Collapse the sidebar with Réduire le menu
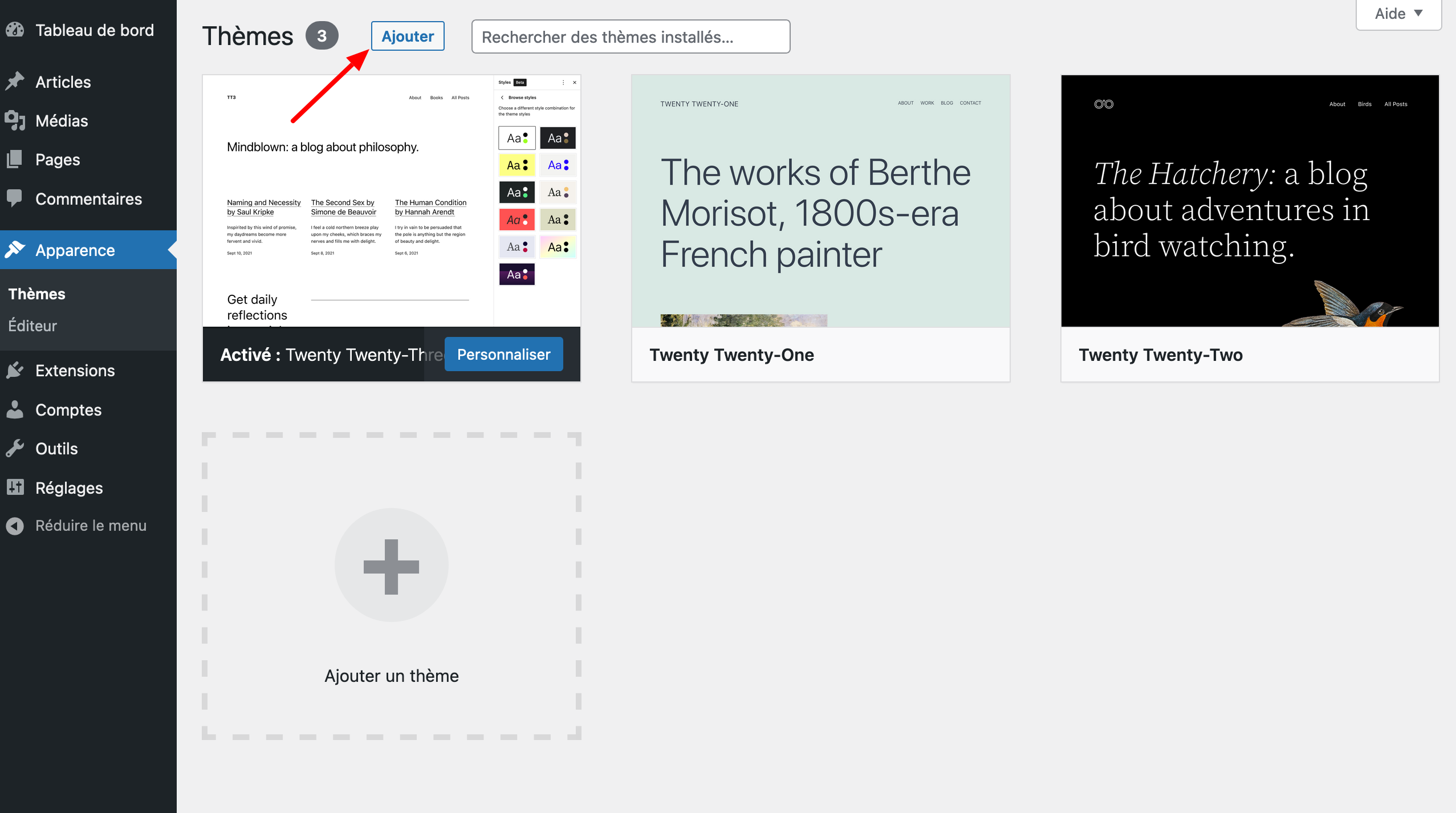 pos(88,526)
